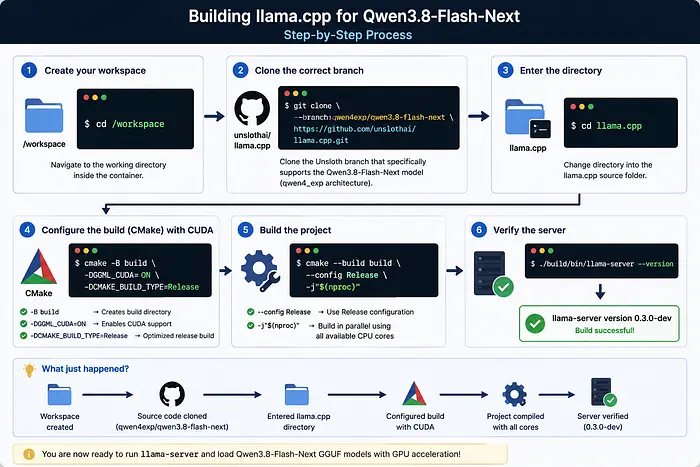This screenshot has width=700, height=467.
Task: Click the folder icon above Entered llama.cpp directory
Action: pyautogui.click(x=297, y=395)
